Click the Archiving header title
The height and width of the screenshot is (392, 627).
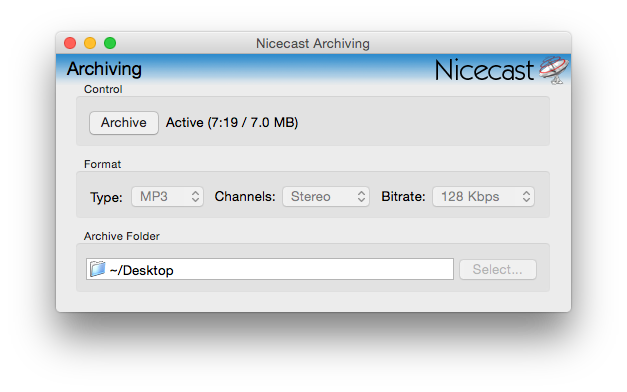(104, 69)
